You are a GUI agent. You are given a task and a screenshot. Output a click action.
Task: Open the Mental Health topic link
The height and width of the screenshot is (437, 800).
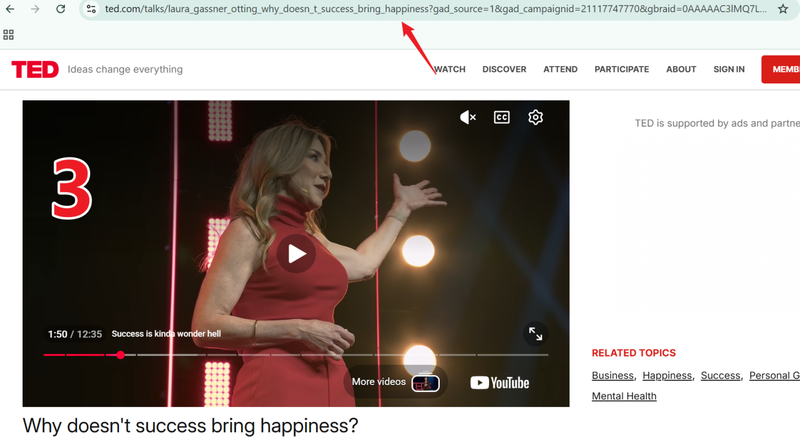tap(624, 396)
